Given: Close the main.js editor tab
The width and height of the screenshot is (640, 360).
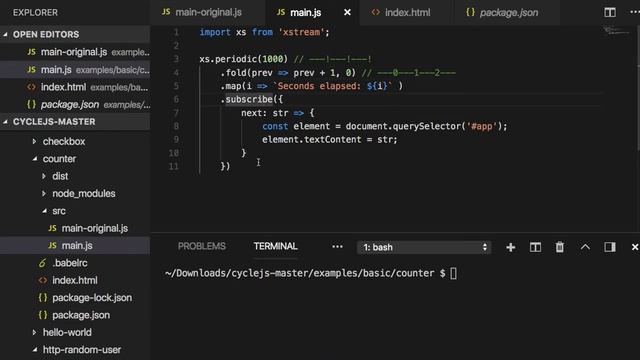Looking at the screenshot, I should 347,13.
